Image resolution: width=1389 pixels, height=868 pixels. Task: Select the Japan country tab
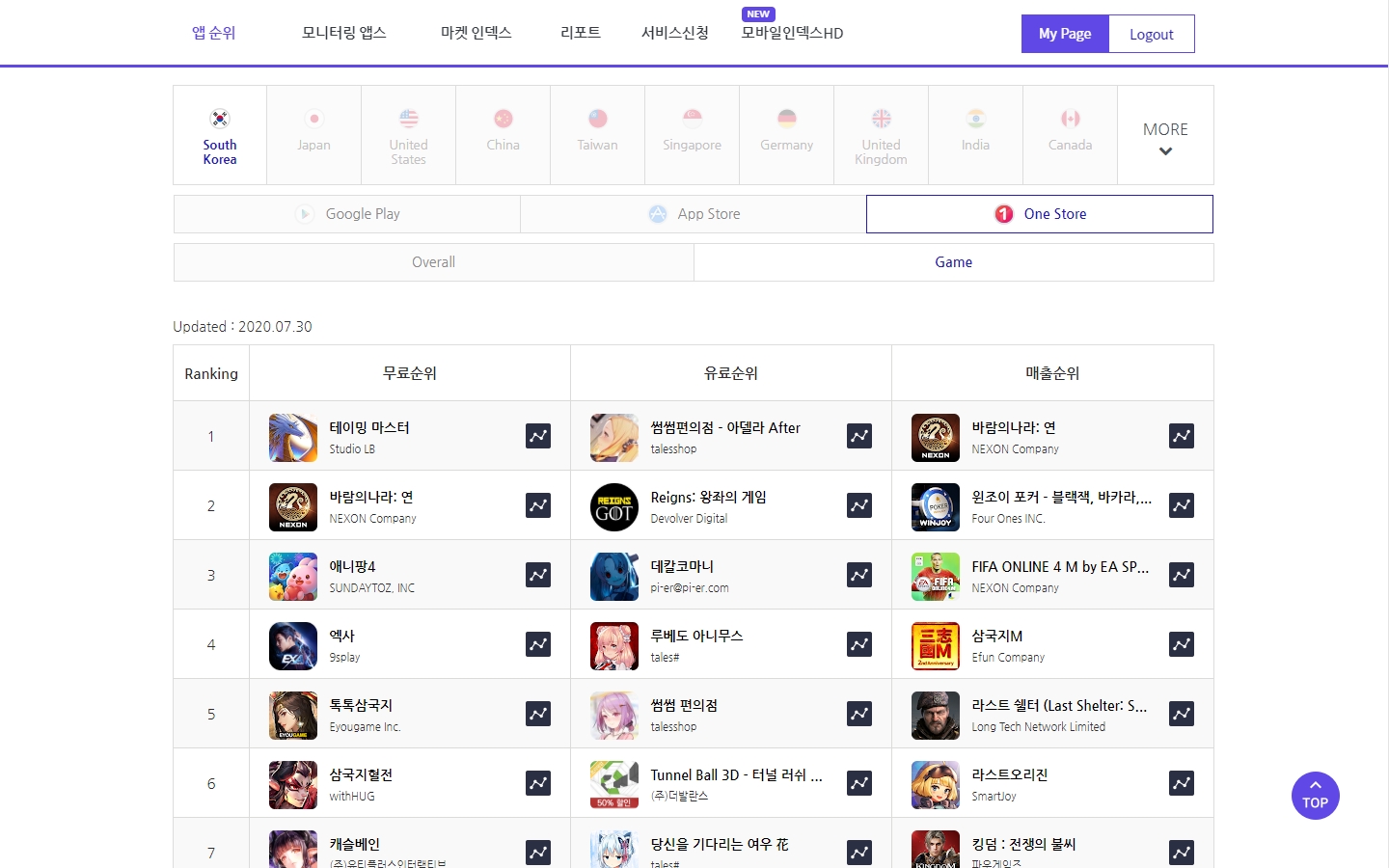tap(313, 135)
